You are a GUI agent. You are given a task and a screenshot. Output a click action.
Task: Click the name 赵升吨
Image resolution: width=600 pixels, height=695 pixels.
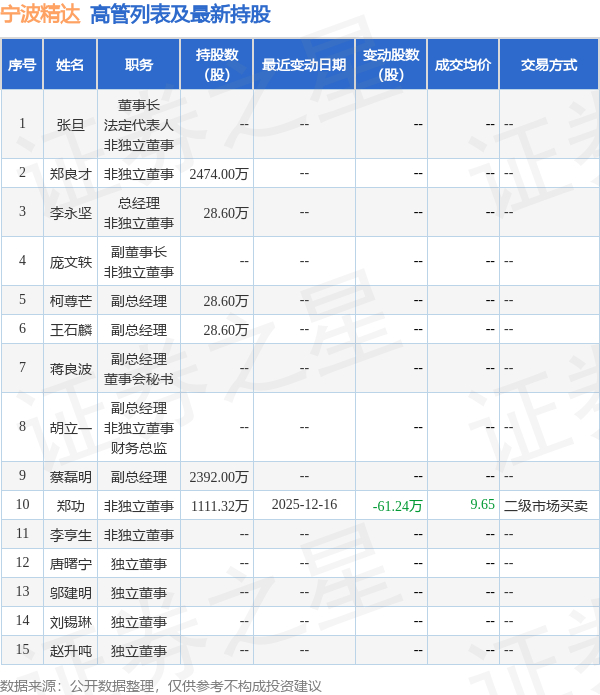70,651
